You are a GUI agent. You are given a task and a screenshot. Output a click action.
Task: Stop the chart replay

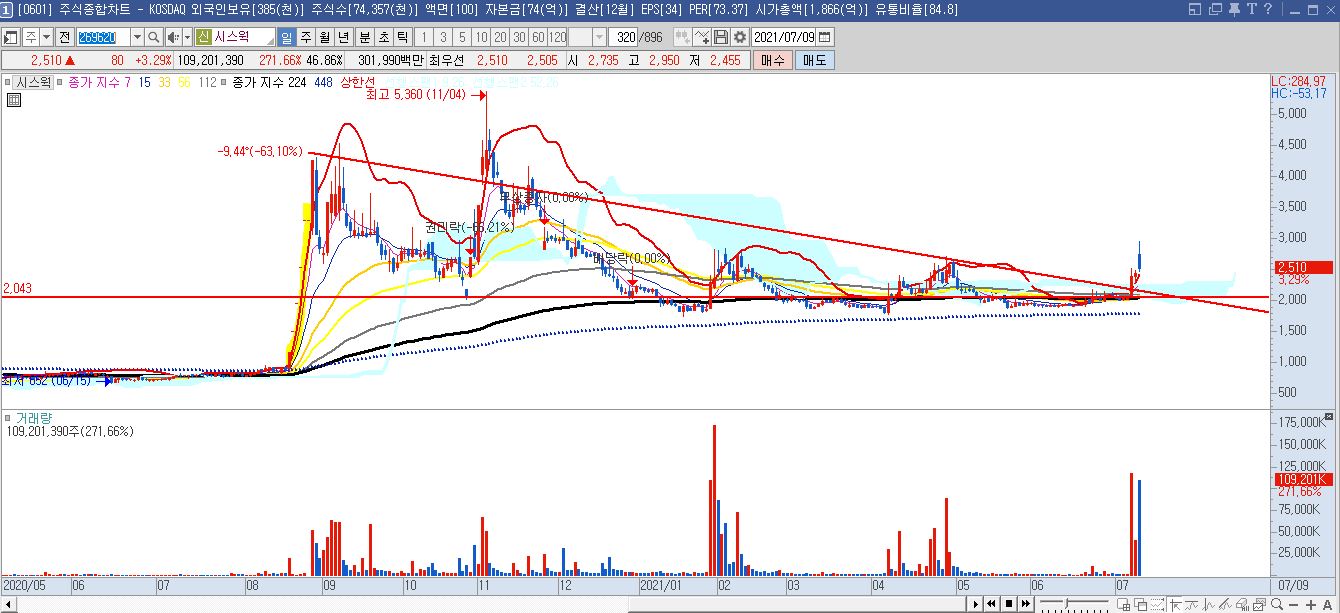[1009, 604]
